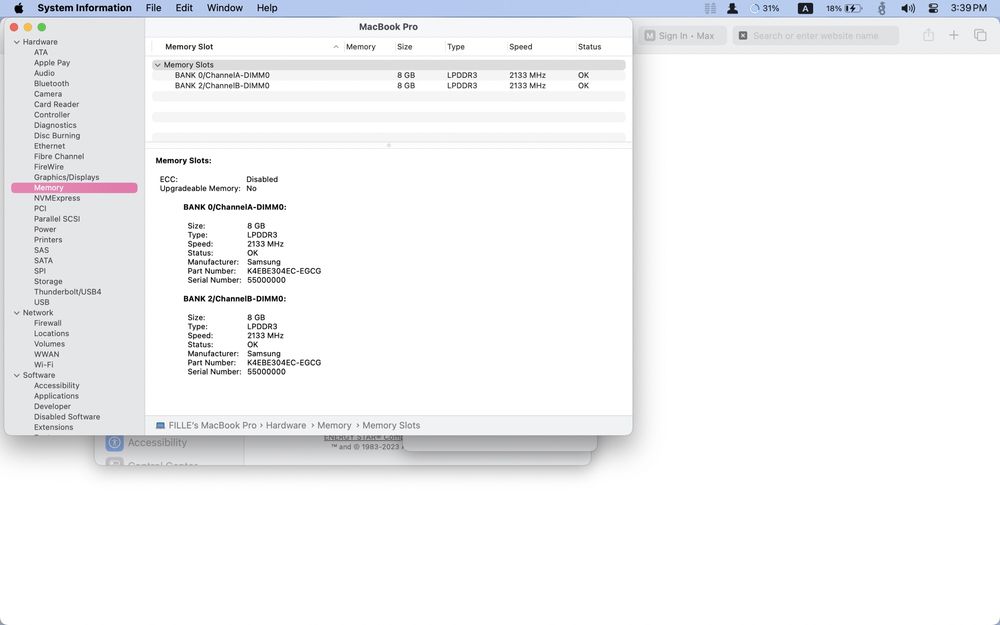The height and width of the screenshot is (625, 1000).
Task: Select Parallel SCSI in the sidebar
Action: coord(57,219)
